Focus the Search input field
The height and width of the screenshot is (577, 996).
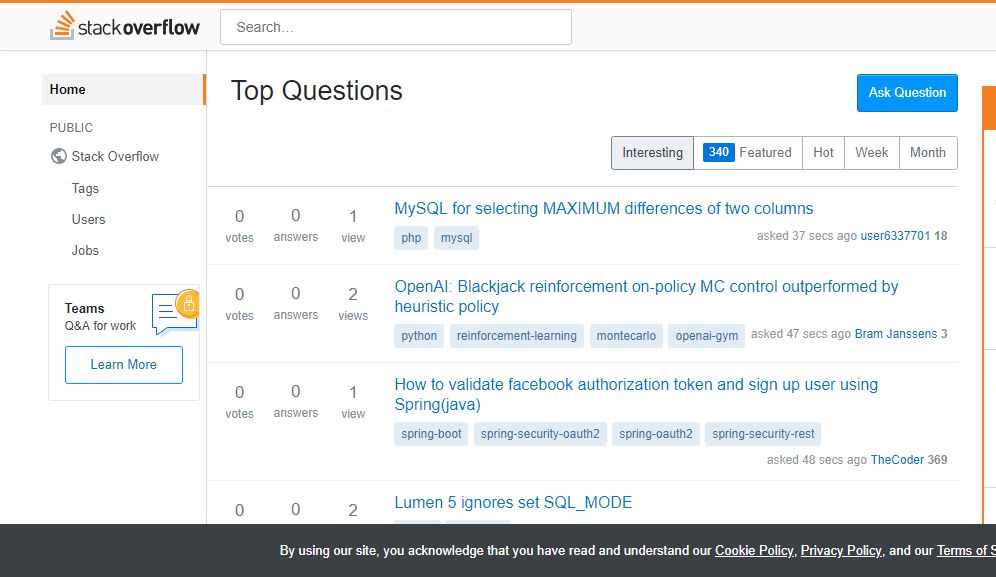(x=396, y=27)
